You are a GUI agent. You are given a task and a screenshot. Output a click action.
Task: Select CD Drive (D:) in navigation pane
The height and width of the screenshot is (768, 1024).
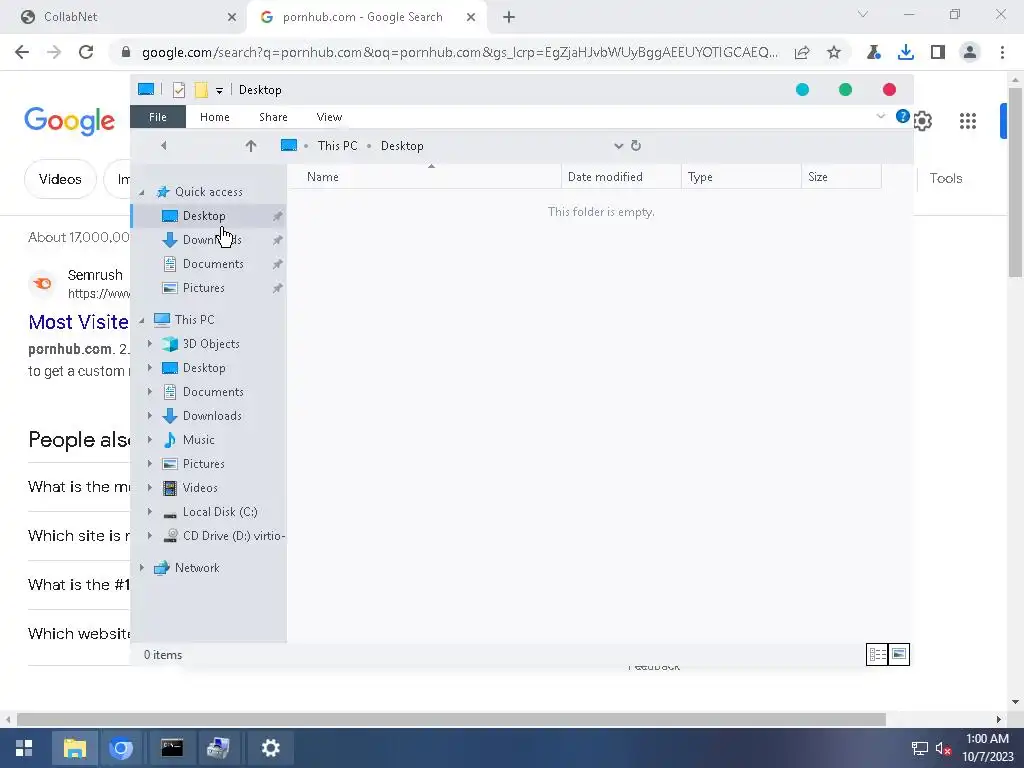(234, 536)
